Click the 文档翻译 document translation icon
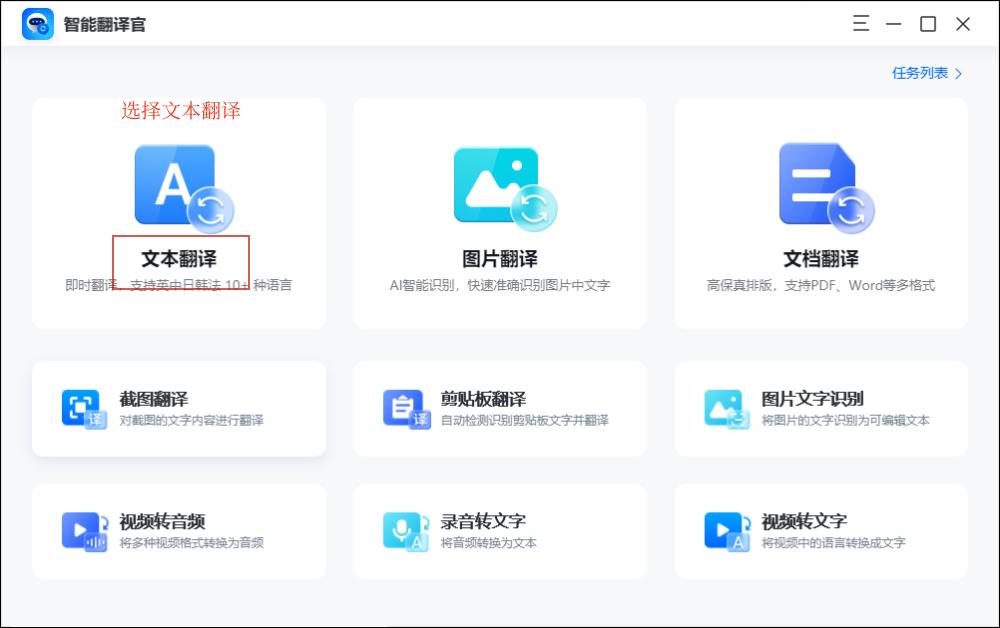This screenshot has height=628, width=1000. [820, 186]
